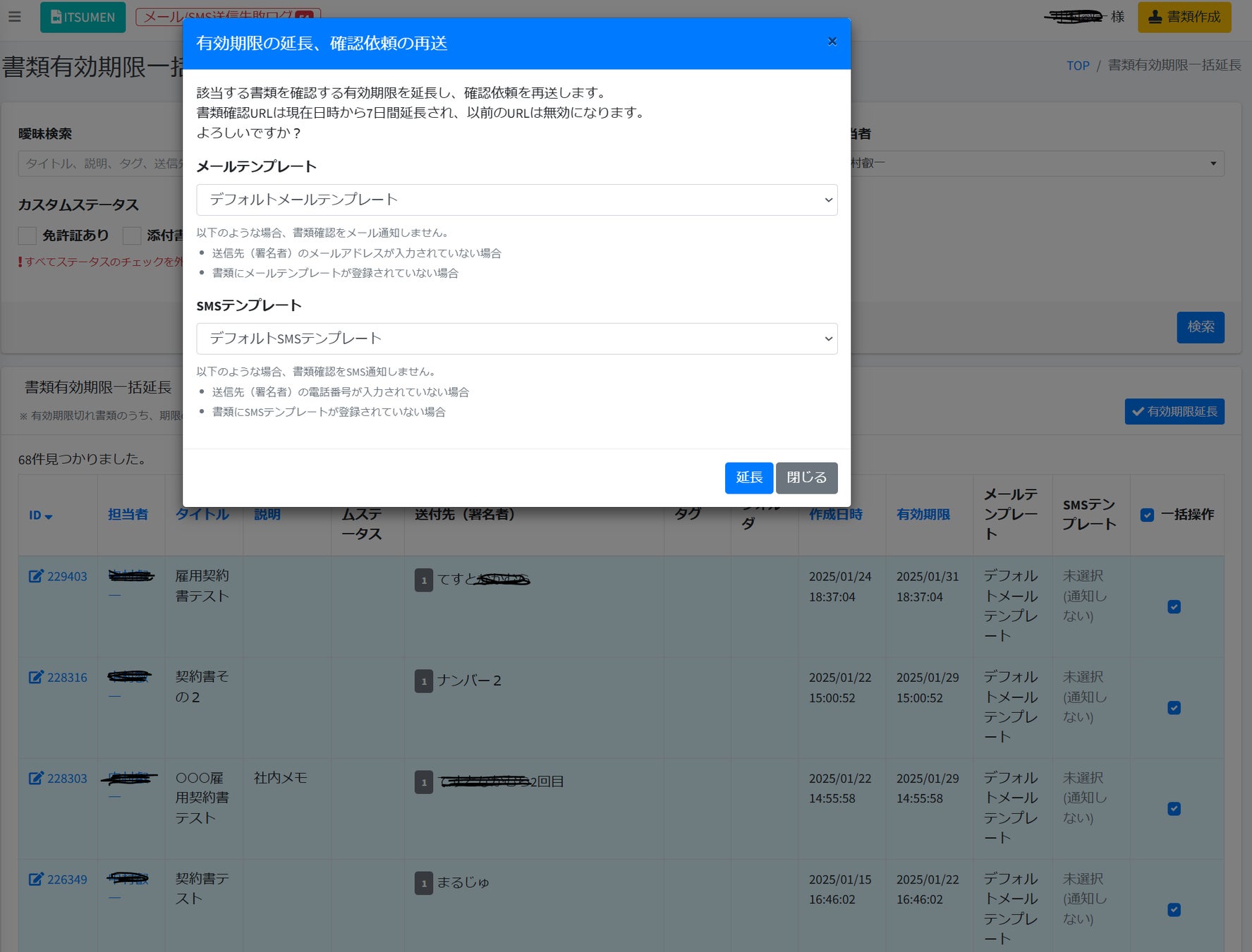Open the メールテンプレート dropdown
The image size is (1252, 952).
click(x=516, y=200)
